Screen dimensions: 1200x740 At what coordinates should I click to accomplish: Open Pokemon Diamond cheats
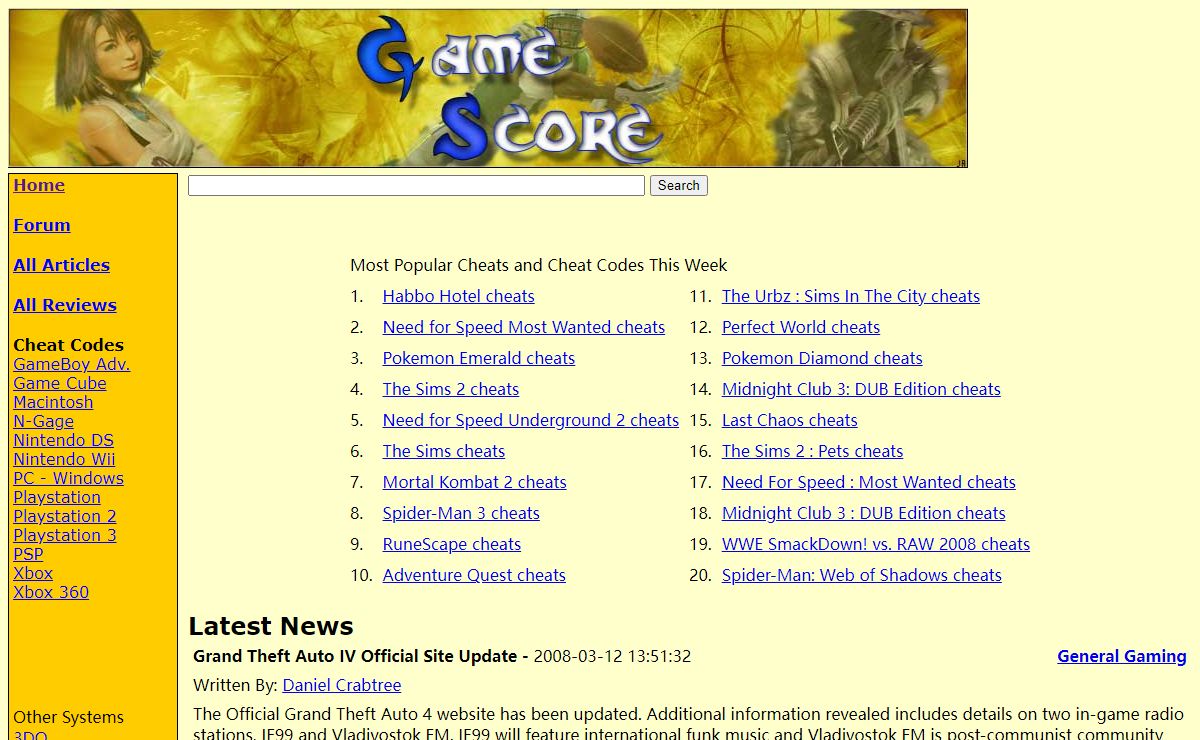click(822, 358)
